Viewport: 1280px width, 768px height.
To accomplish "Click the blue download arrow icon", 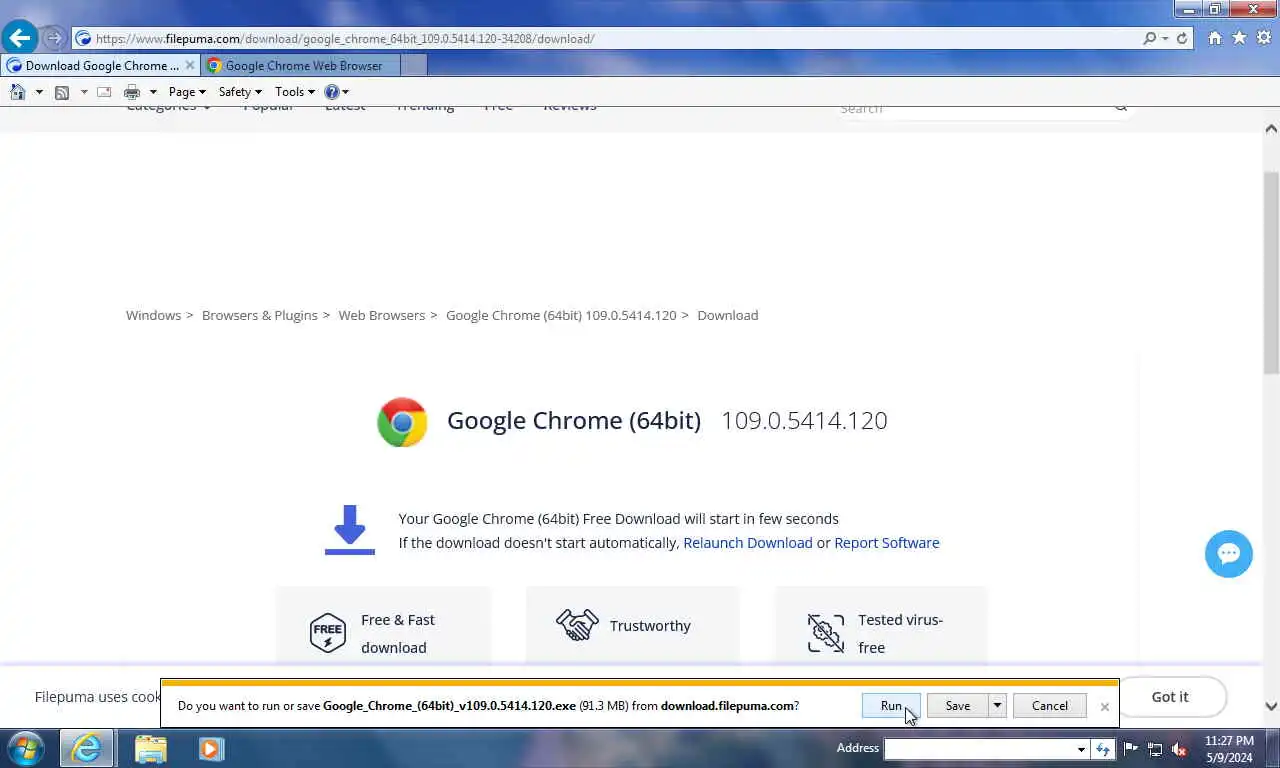I will pyautogui.click(x=349, y=530).
